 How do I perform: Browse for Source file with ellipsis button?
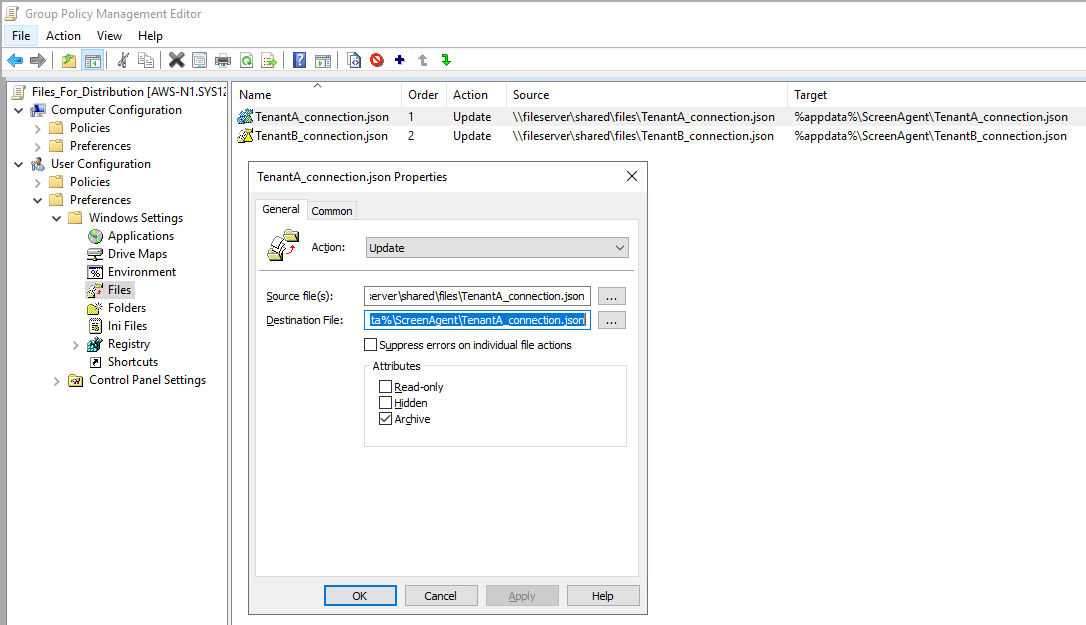[x=613, y=296]
